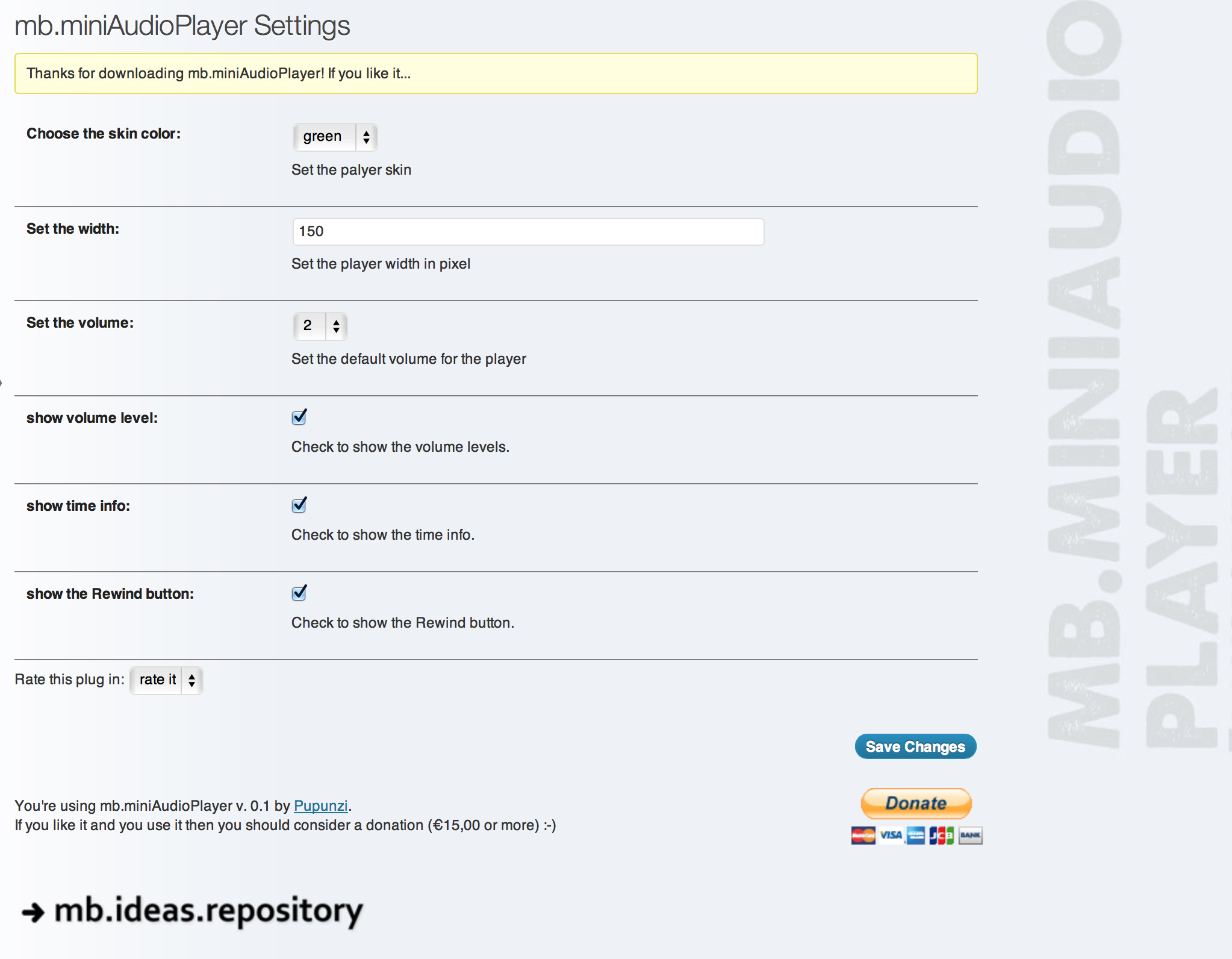Click the MasterCard payment icon

(863, 836)
